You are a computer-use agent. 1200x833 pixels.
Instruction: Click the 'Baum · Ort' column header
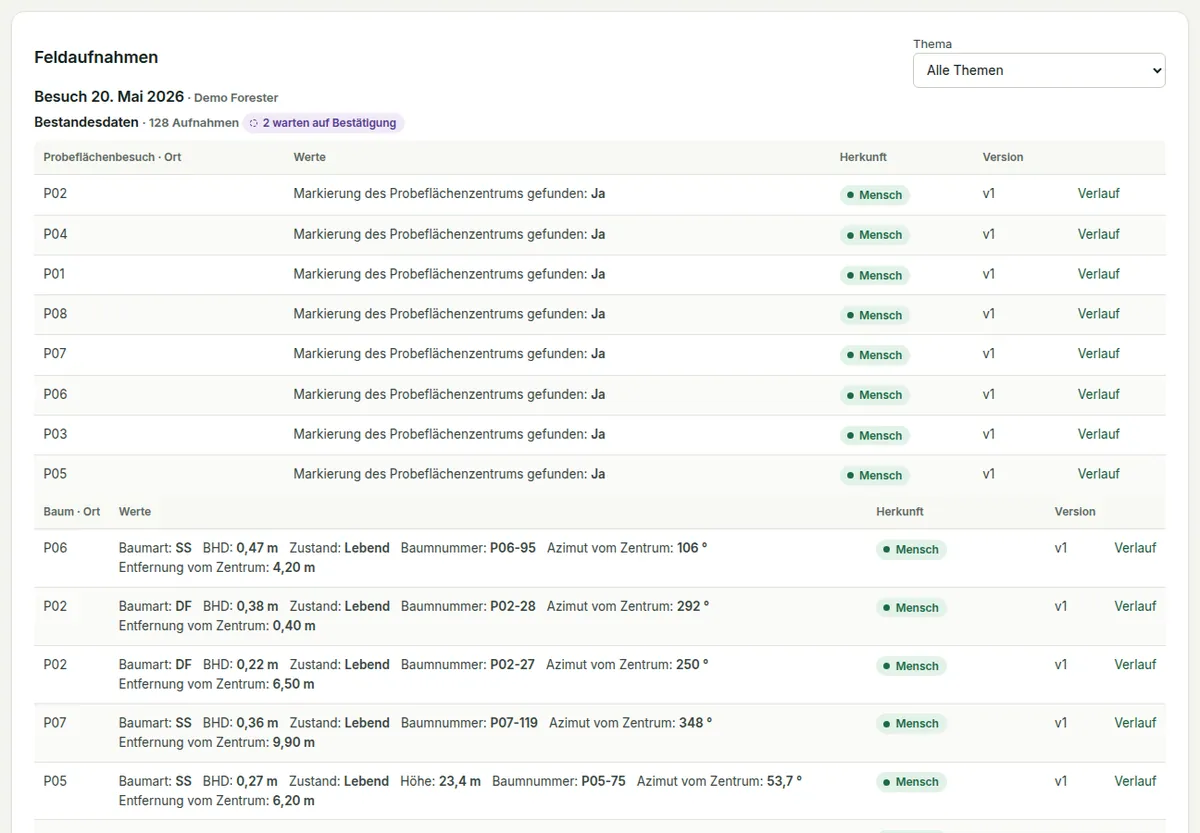72,512
